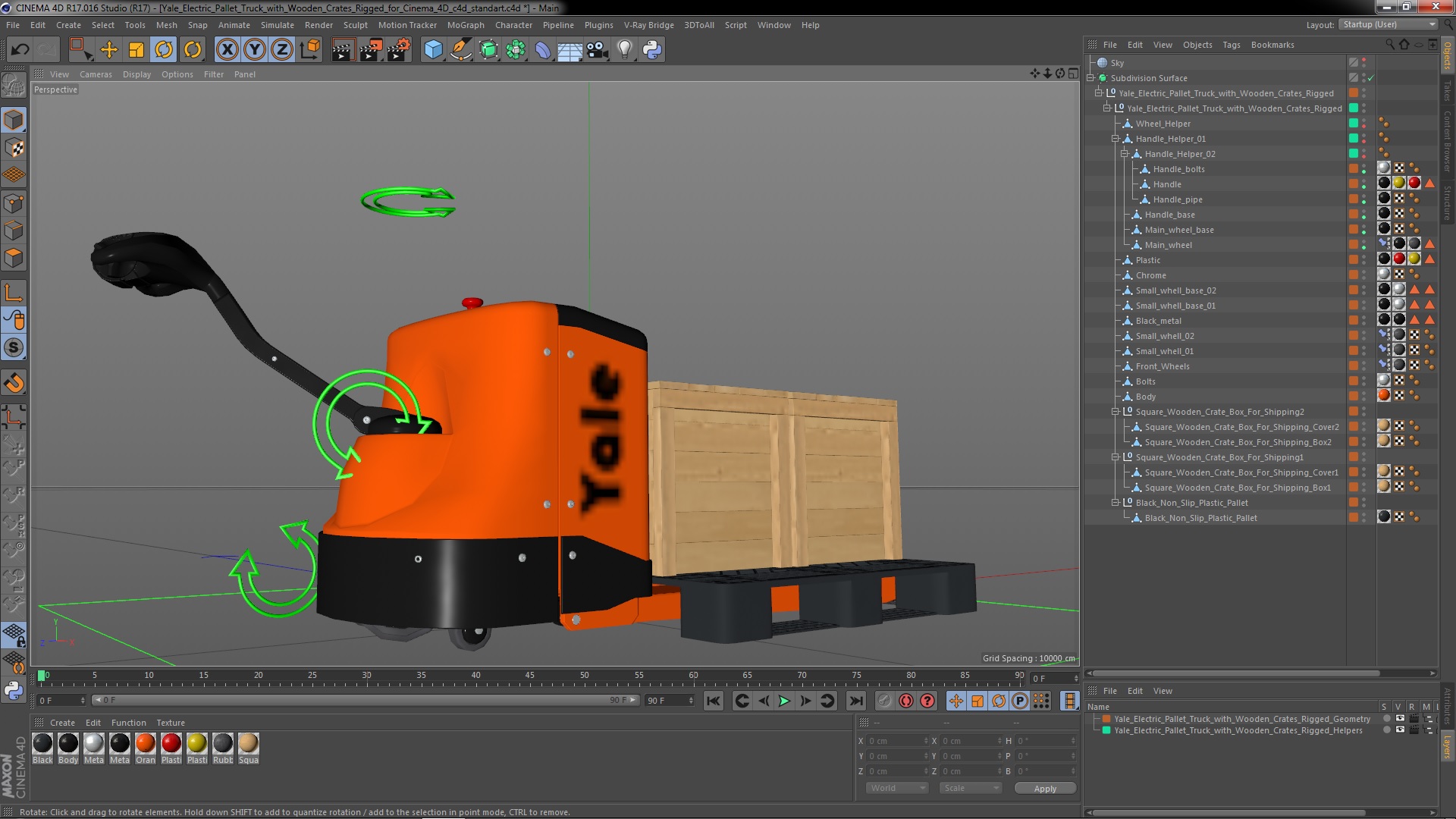Toggle visibility dots for Chrome object

[x=1363, y=275]
